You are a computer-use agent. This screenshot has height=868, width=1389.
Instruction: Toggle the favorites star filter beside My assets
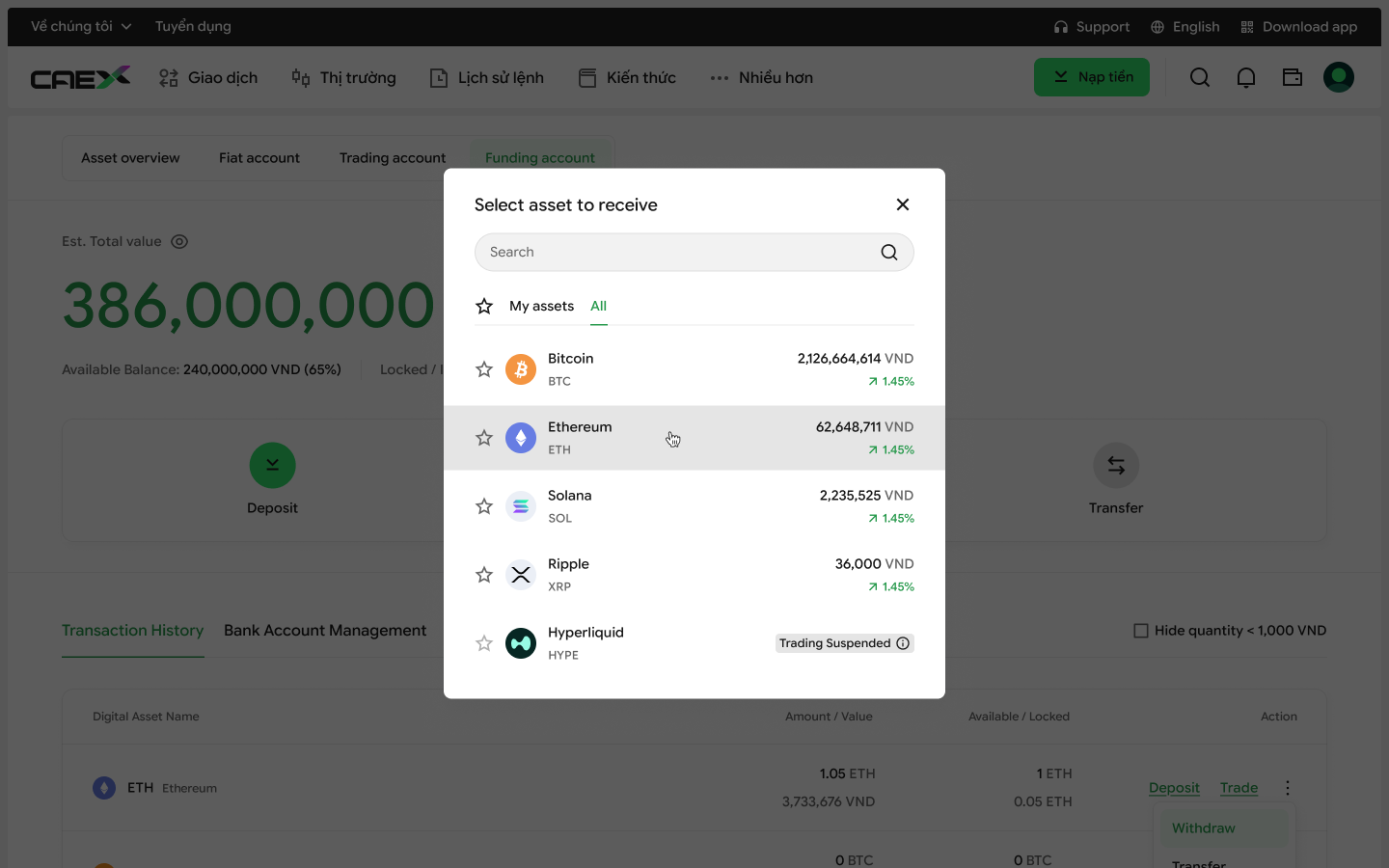[x=484, y=306]
